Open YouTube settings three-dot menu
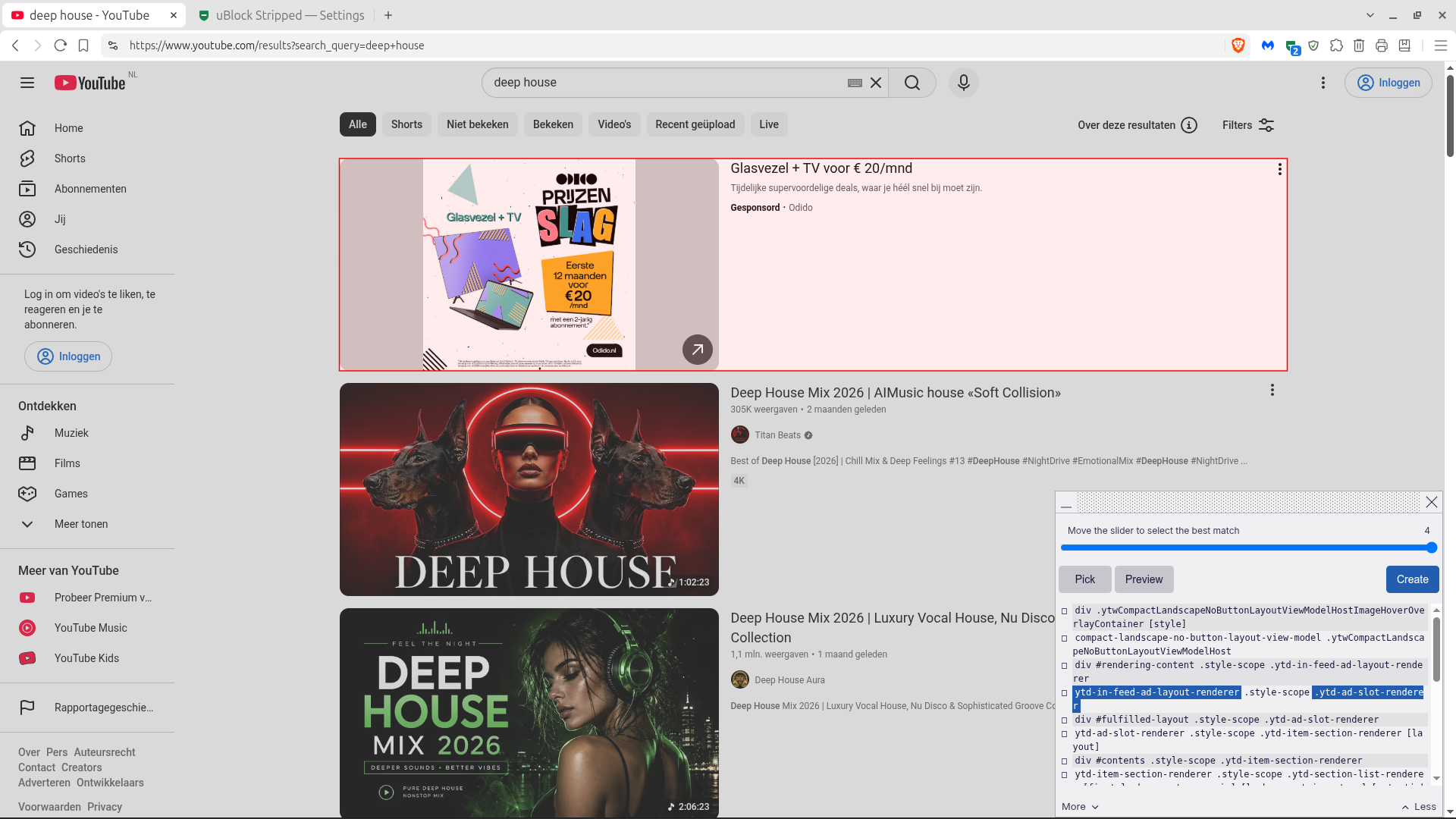1456x819 pixels. click(x=1323, y=83)
